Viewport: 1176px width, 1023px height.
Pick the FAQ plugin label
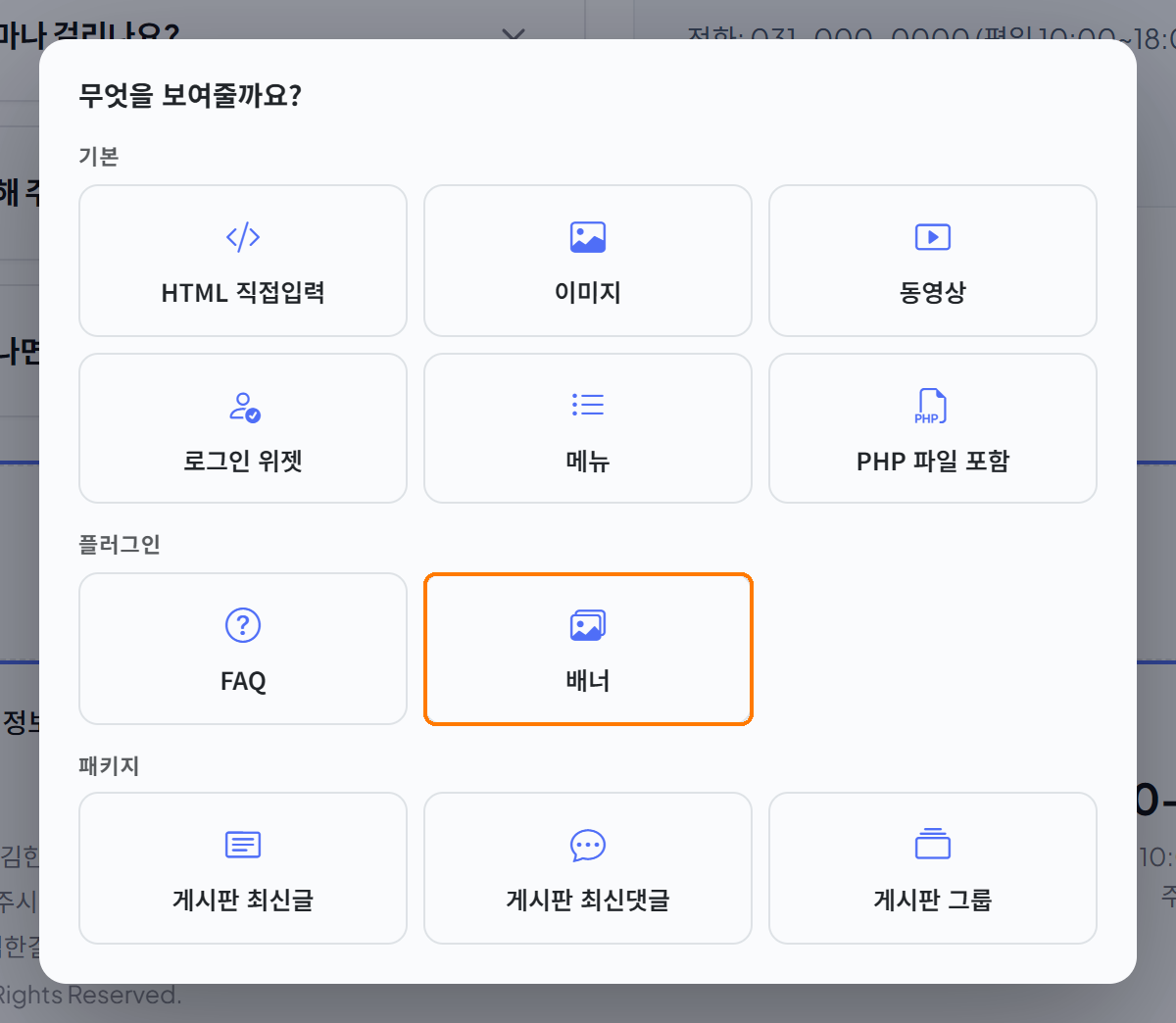click(x=243, y=681)
